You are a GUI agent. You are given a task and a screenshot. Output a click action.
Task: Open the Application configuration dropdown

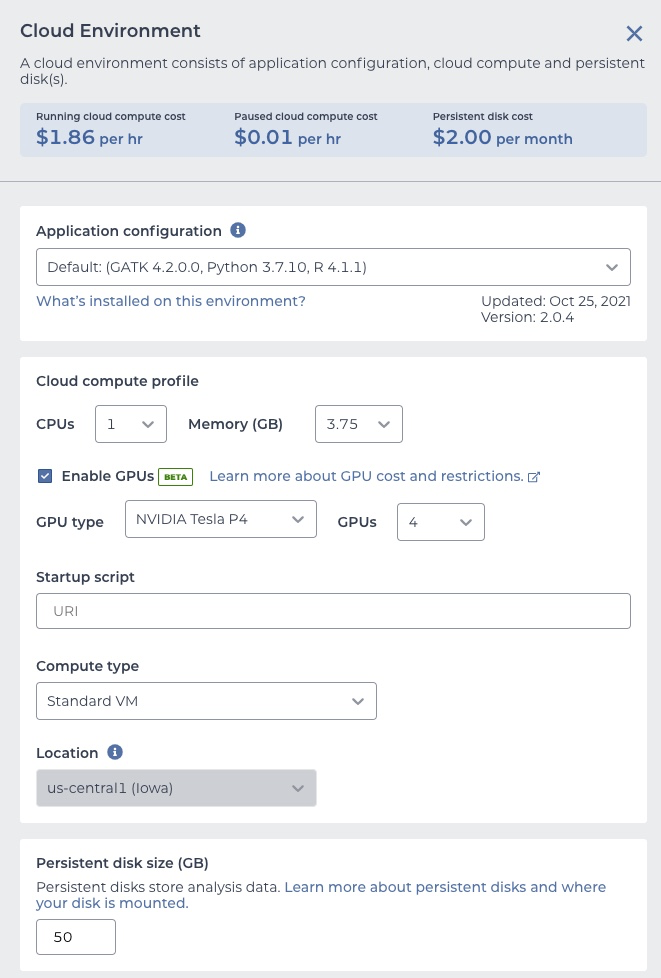pos(333,267)
